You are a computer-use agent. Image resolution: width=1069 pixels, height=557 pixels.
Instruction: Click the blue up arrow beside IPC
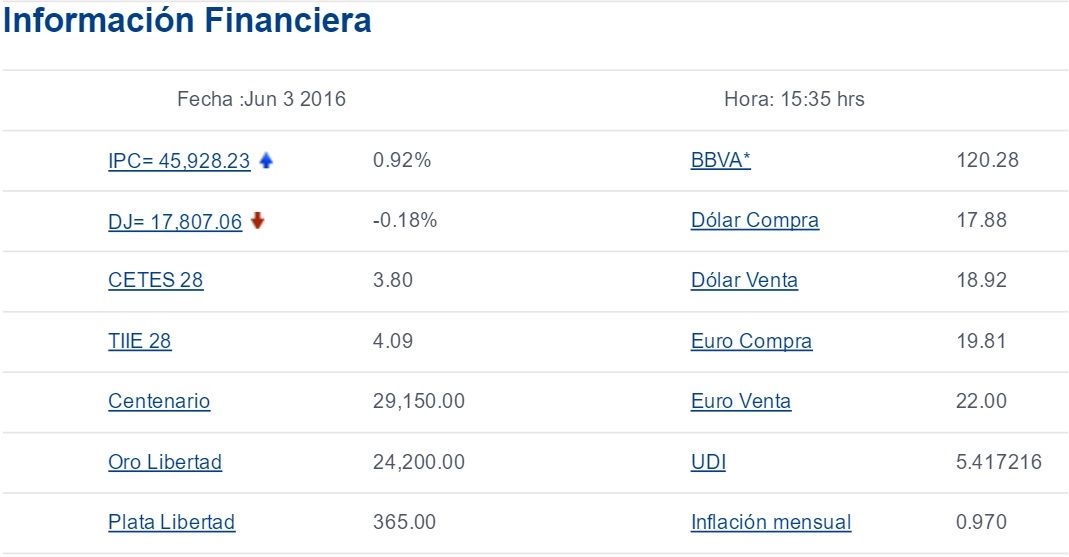[266, 160]
